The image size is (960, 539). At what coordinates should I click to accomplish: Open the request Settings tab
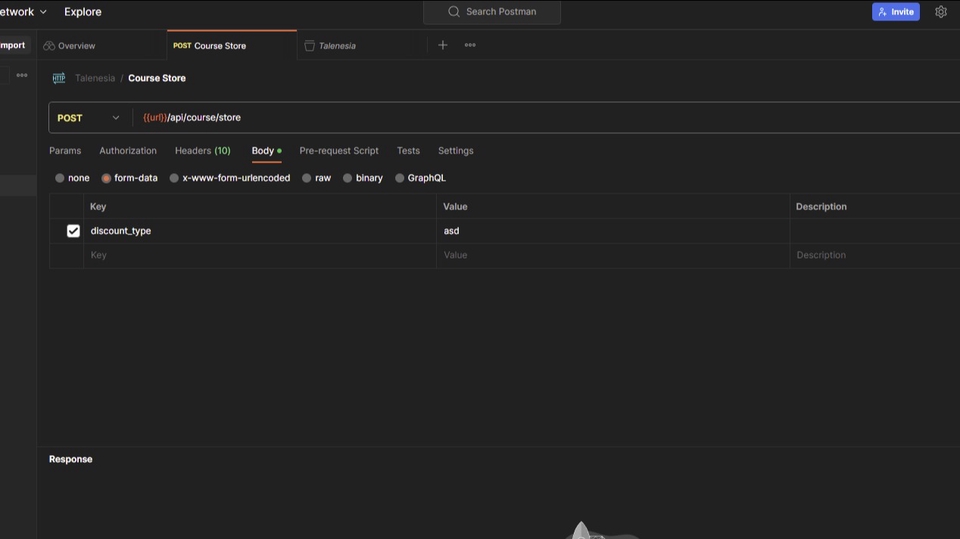pos(456,151)
